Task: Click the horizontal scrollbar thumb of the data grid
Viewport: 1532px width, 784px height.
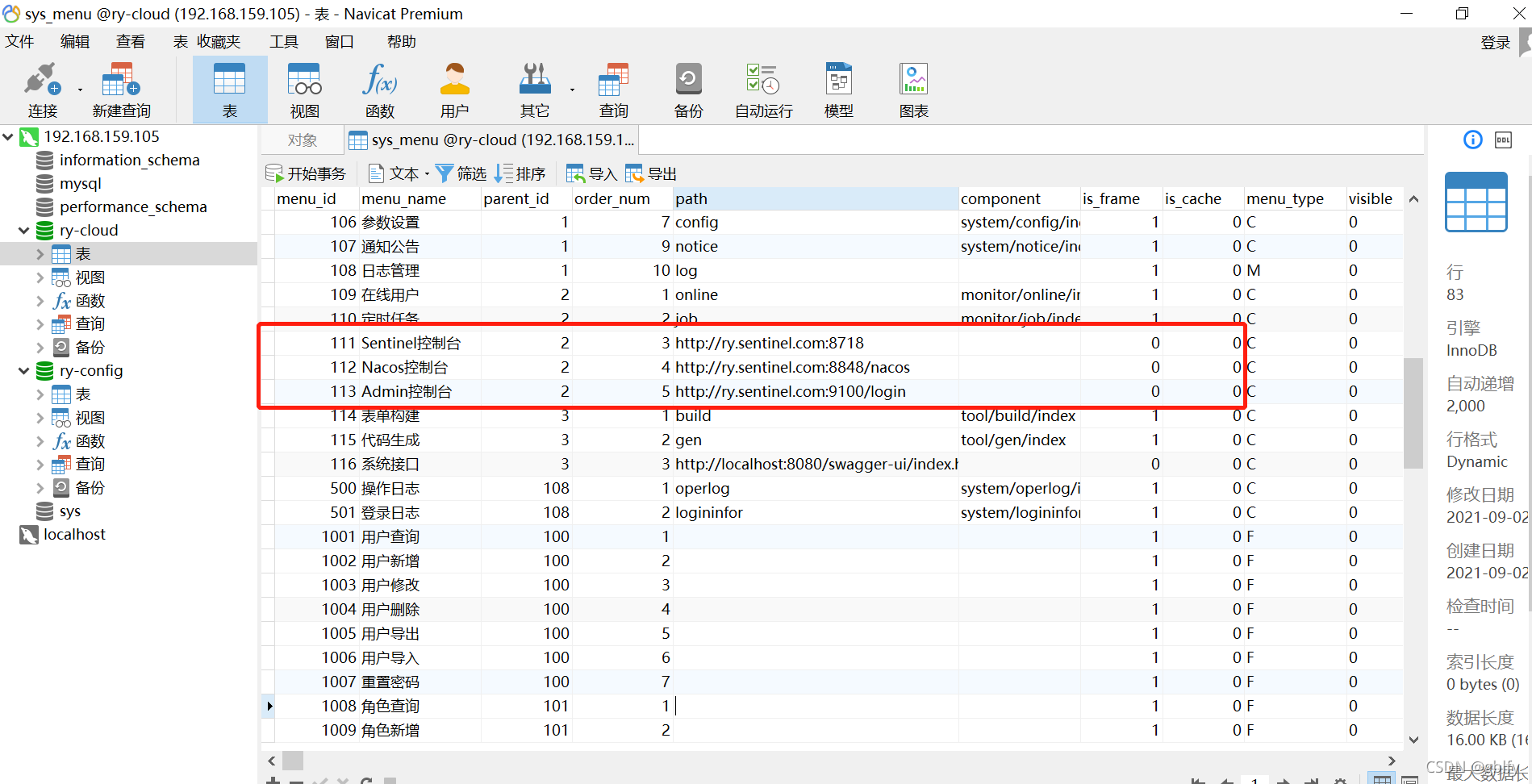Action: pyautogui.click(x=293, y=761)
